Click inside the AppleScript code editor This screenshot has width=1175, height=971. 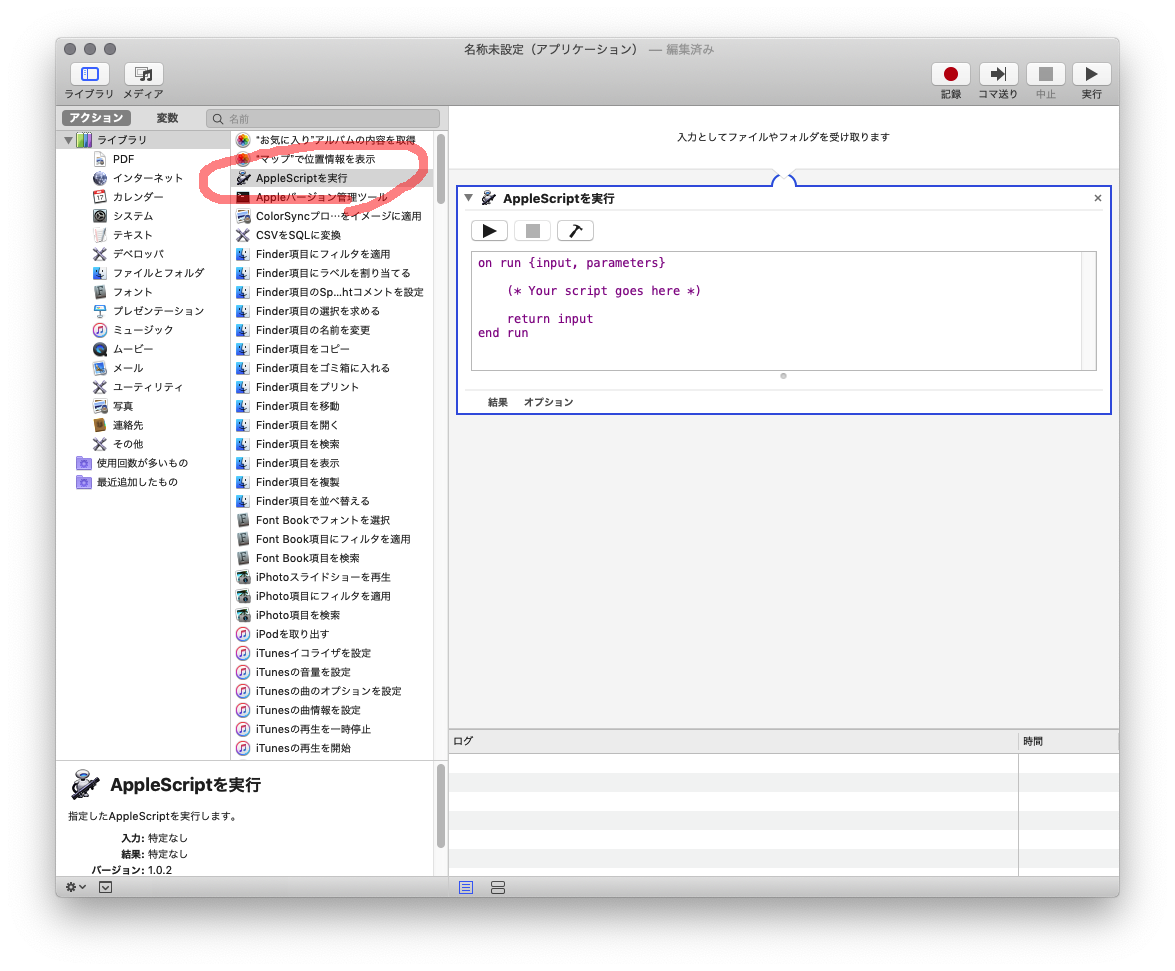tap(776, 311)
